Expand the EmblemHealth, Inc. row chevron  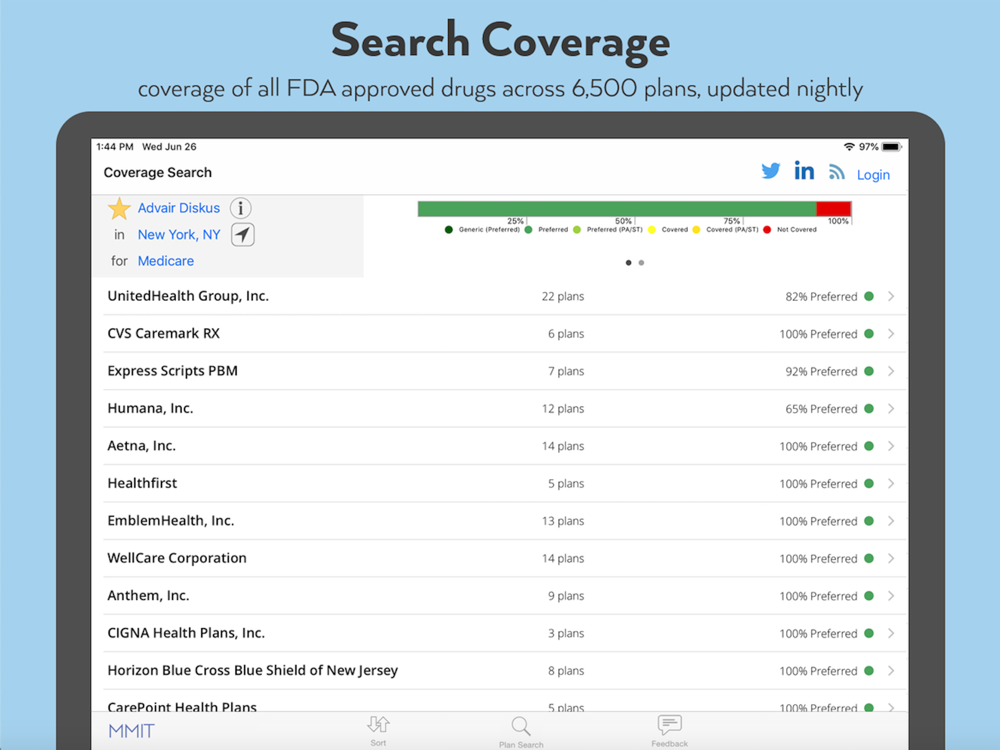pyautogui.click(x=891, y=521)
